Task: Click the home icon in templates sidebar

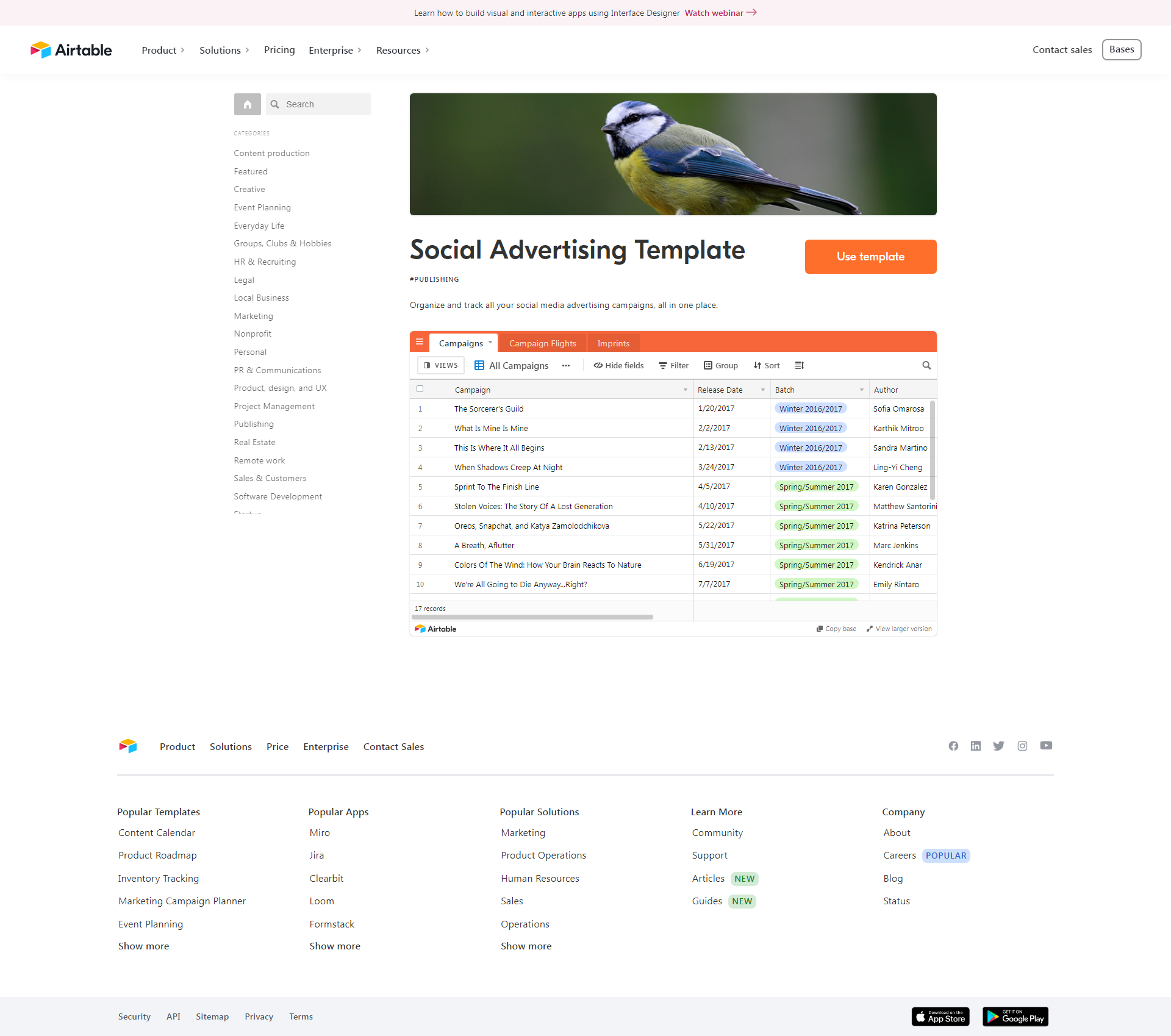Action: [x=247, y=104]
